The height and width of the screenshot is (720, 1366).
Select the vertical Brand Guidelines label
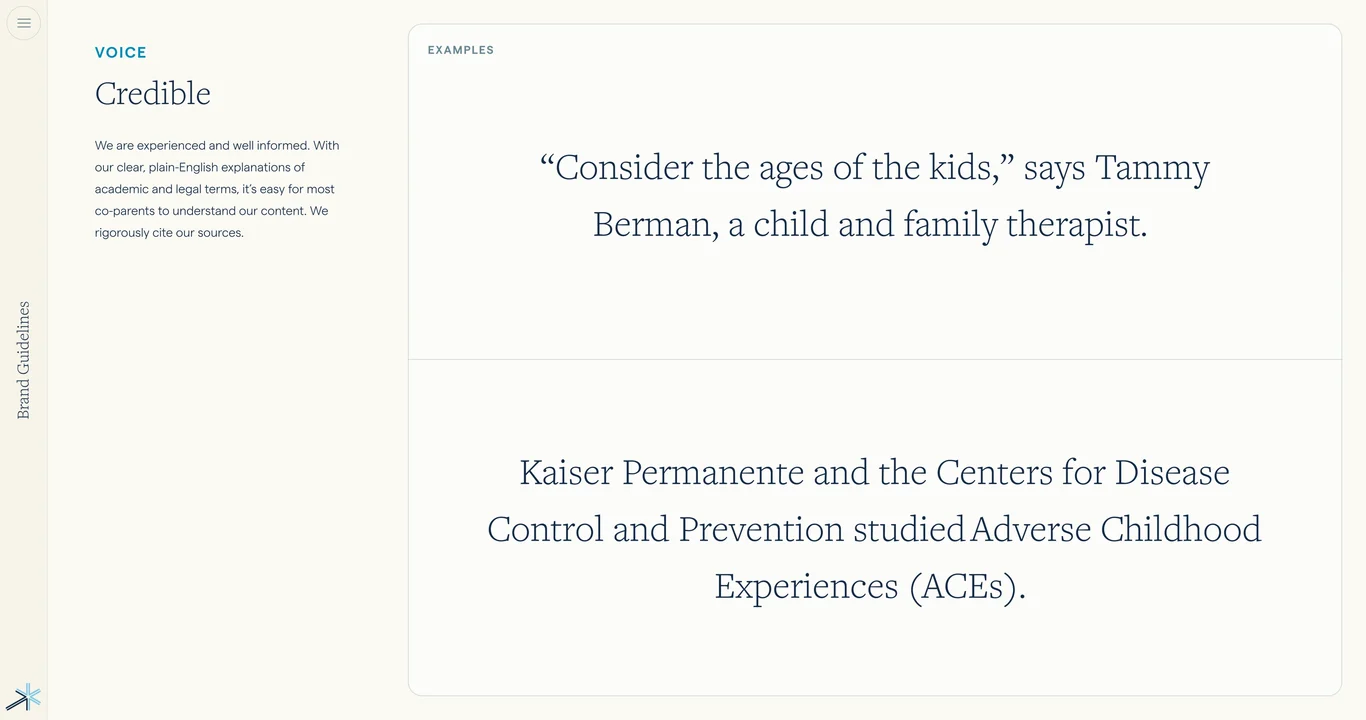(24, 360)
